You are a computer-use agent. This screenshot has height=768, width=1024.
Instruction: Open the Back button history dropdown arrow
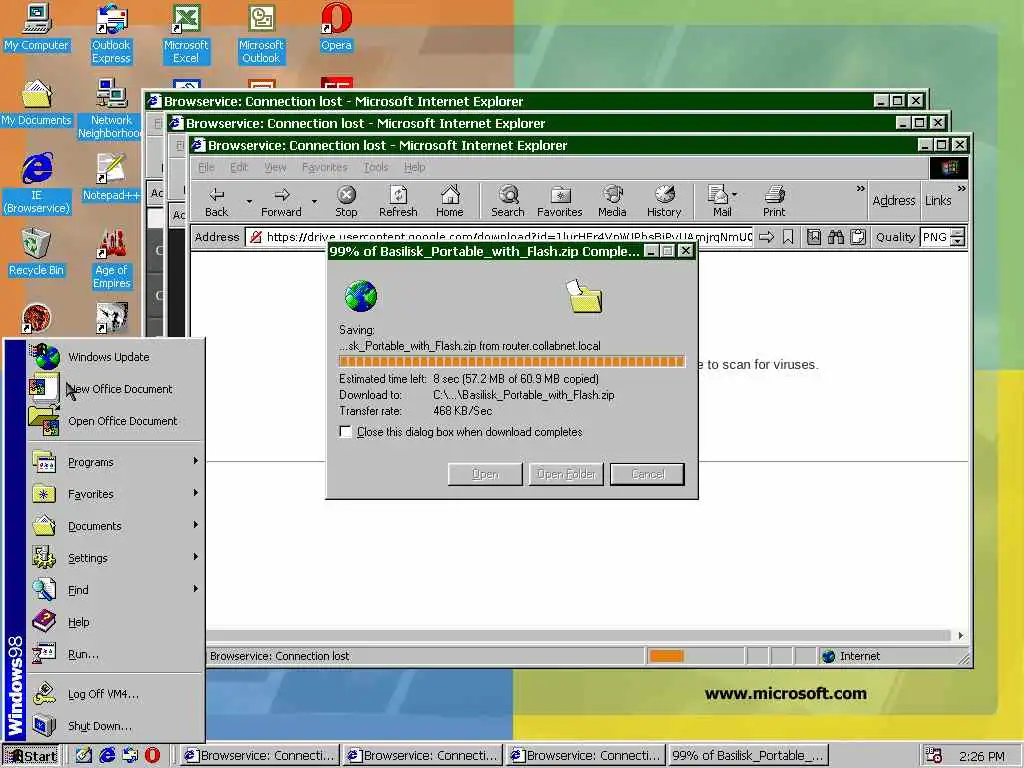click(x=249, y=201)
